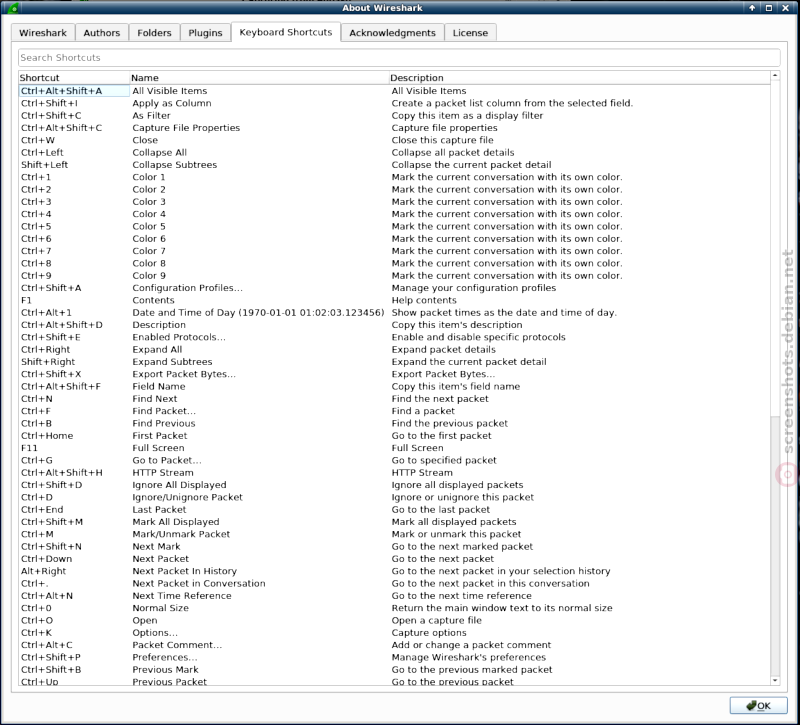Open the Folders tab
Image resolution: width=800 pixels, height=725 pixels.
tap(154, 33)
